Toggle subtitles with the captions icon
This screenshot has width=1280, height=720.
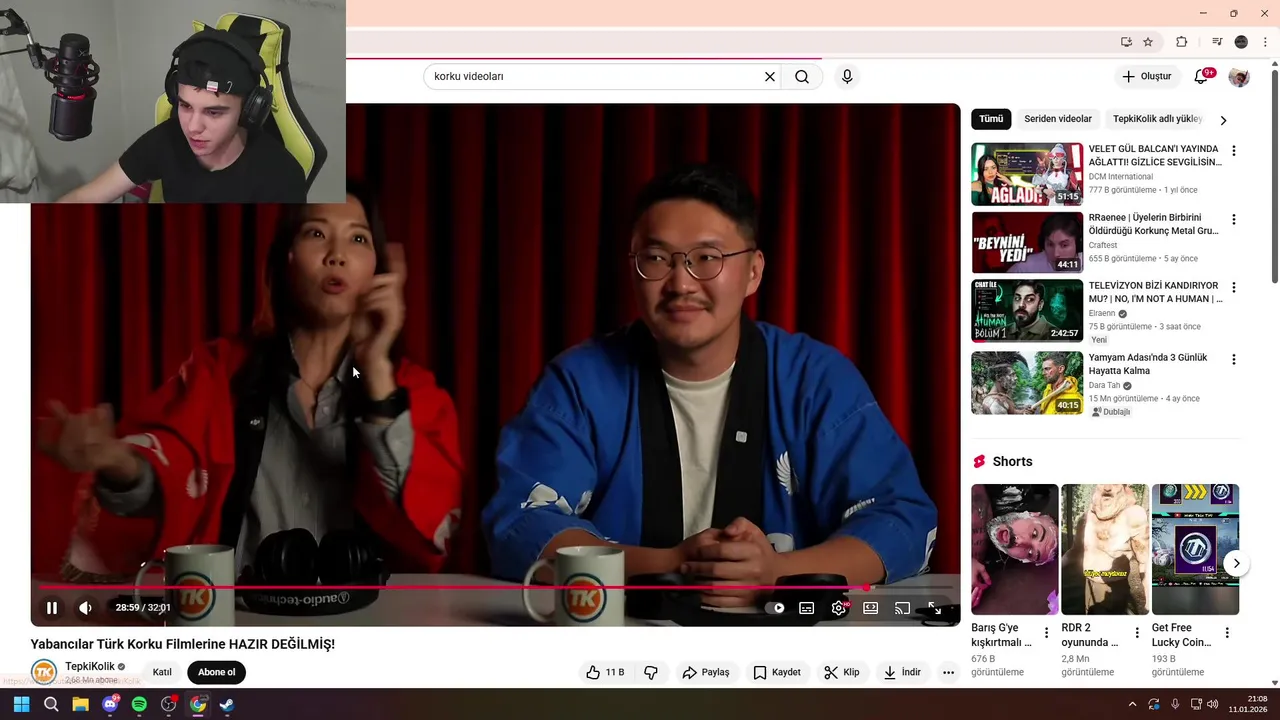[807, 608]
